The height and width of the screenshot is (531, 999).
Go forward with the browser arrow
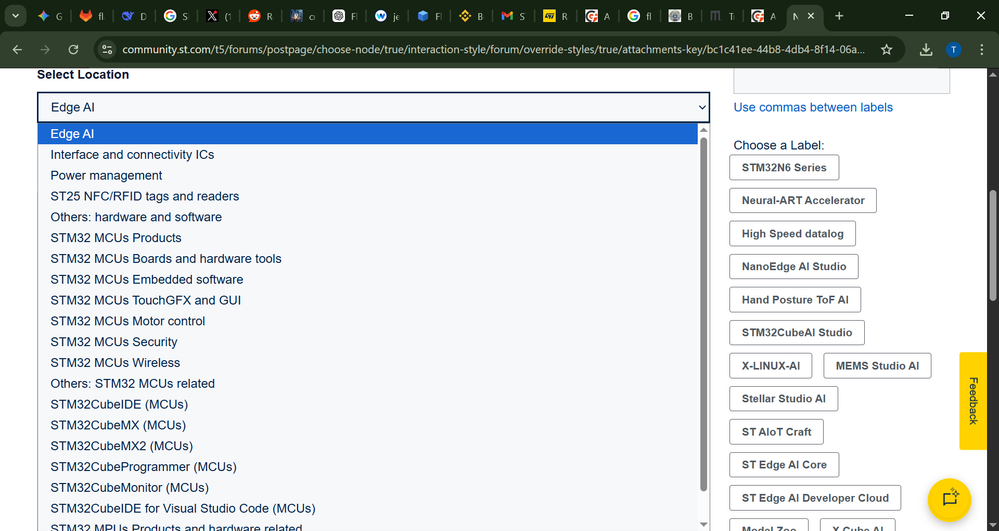(45, 50)
